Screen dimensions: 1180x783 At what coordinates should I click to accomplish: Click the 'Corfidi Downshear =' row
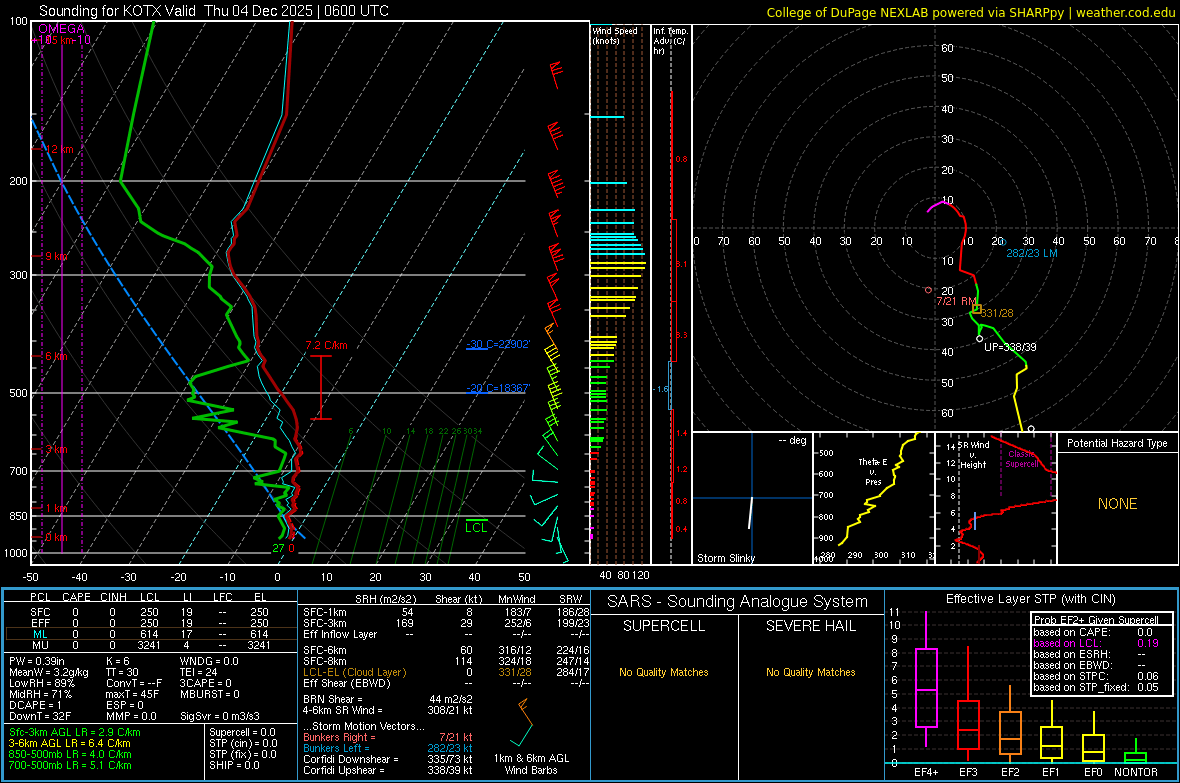click(x=388, y=759)
